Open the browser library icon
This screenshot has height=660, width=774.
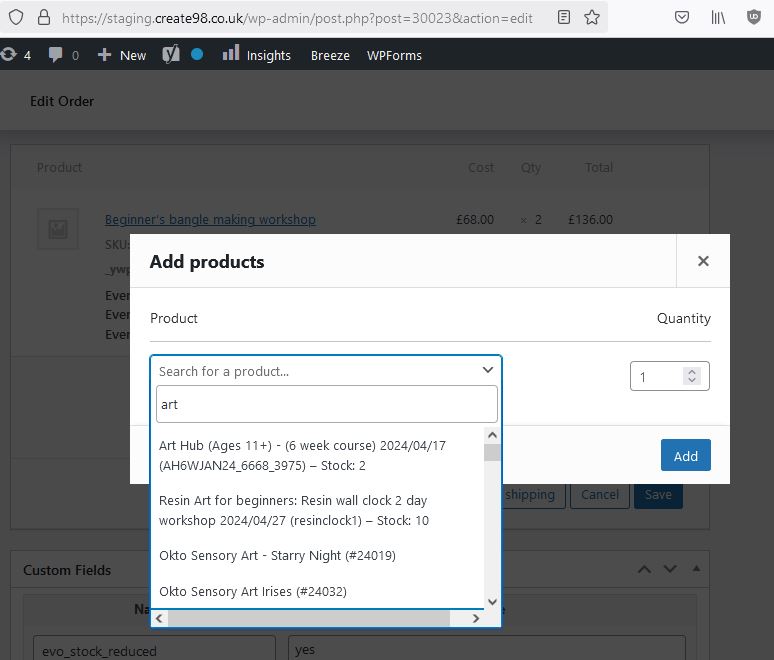click(718, 18)
